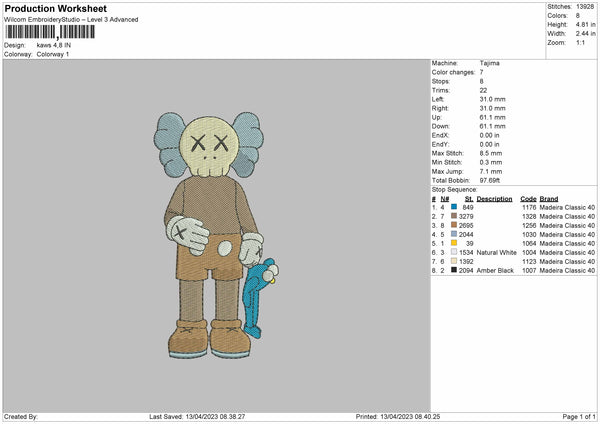
Task: Click the 'Printed' timestamp in footer
Action: click(x=398, y=417)
